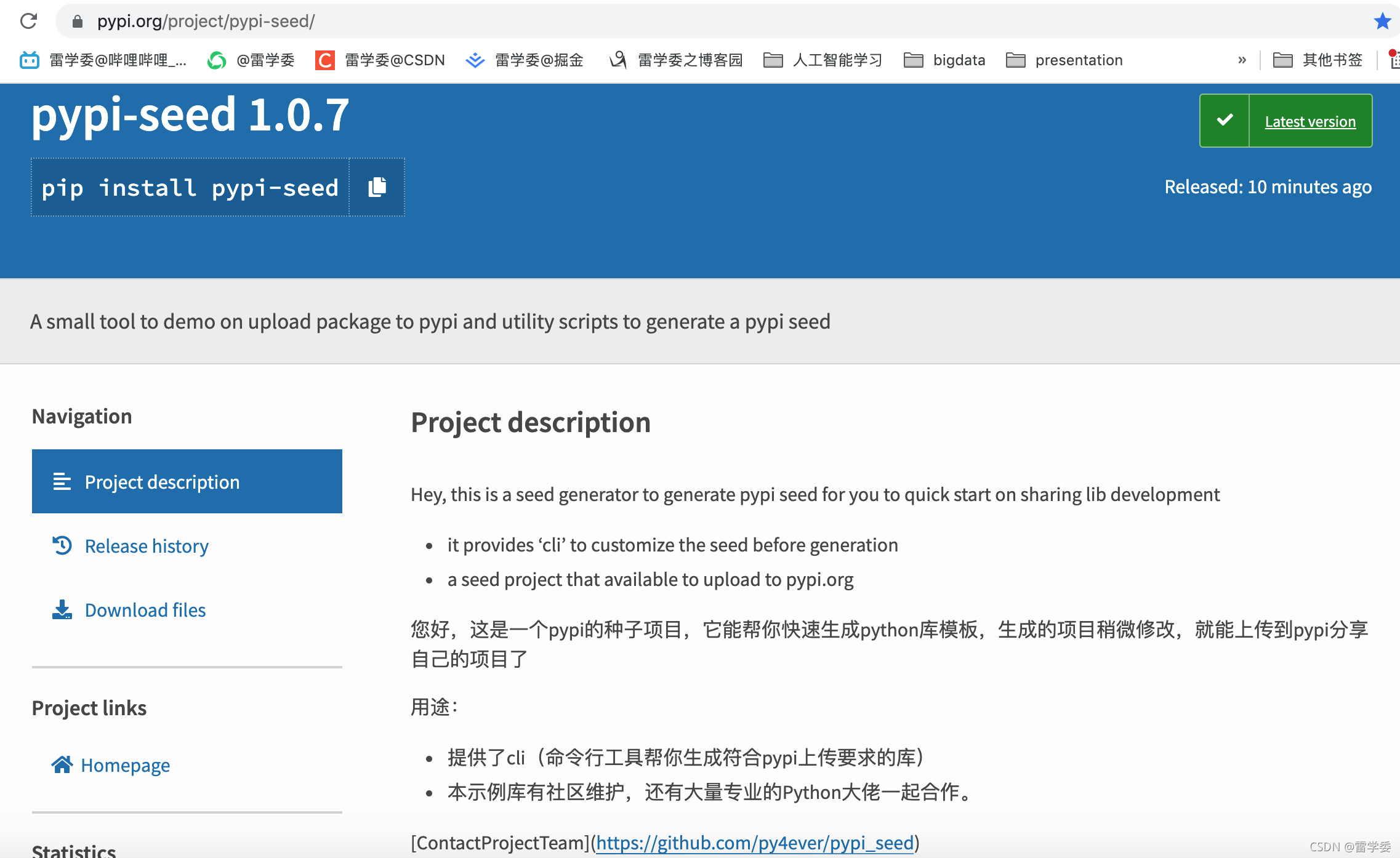Click the Download files arrow icon
The height and width of the screenshot is (858, 1400).
click(62, 609)
